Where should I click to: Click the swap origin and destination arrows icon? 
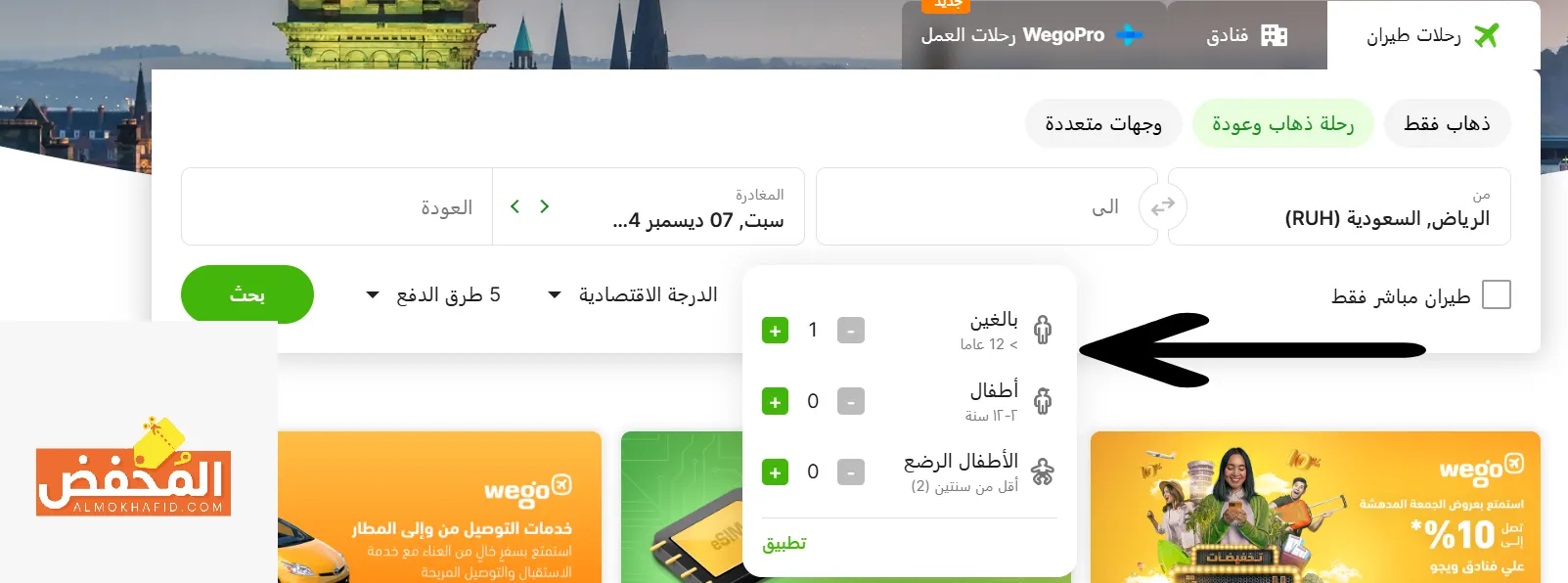point(1162,207)
